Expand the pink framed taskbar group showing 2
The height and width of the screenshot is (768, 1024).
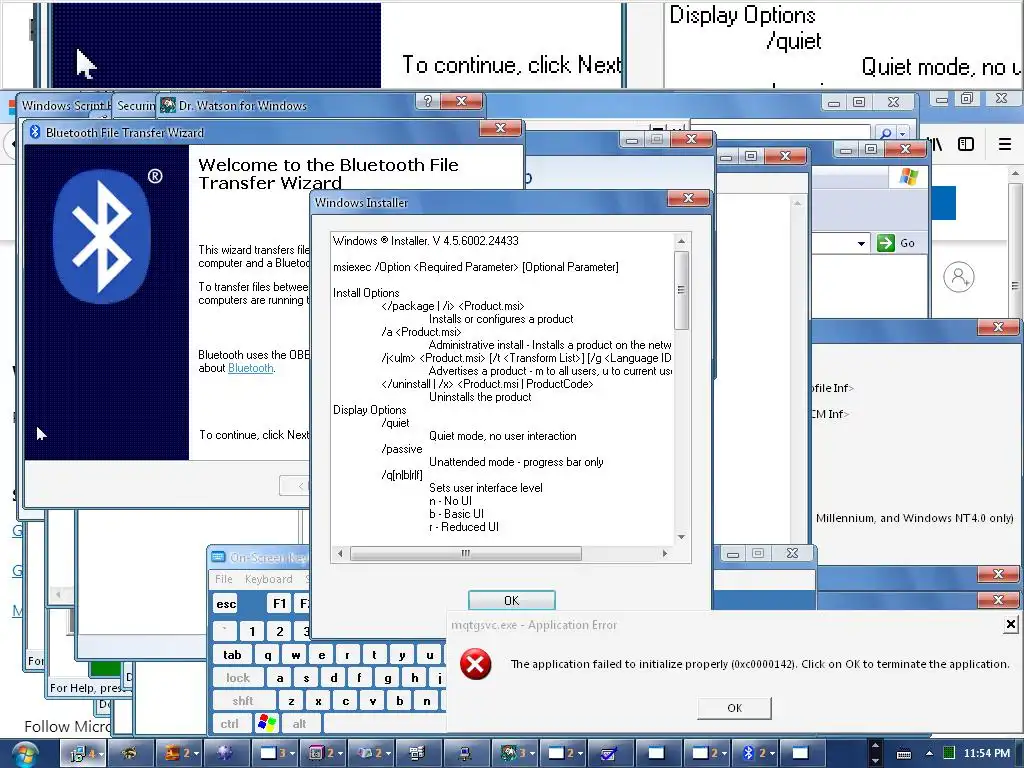tap(323, 753)
